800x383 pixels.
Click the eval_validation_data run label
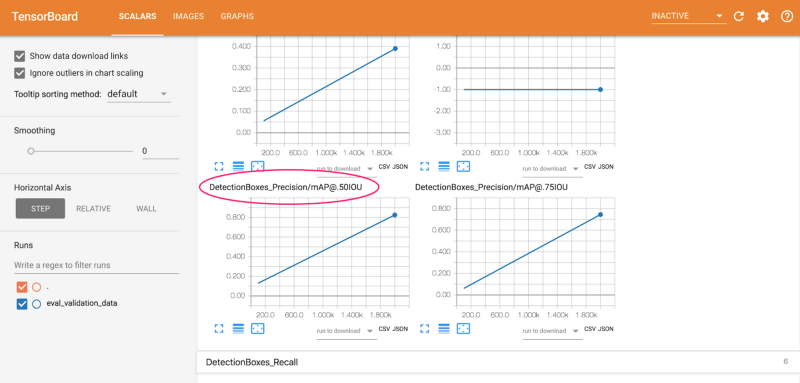click(x=82, y=303)
